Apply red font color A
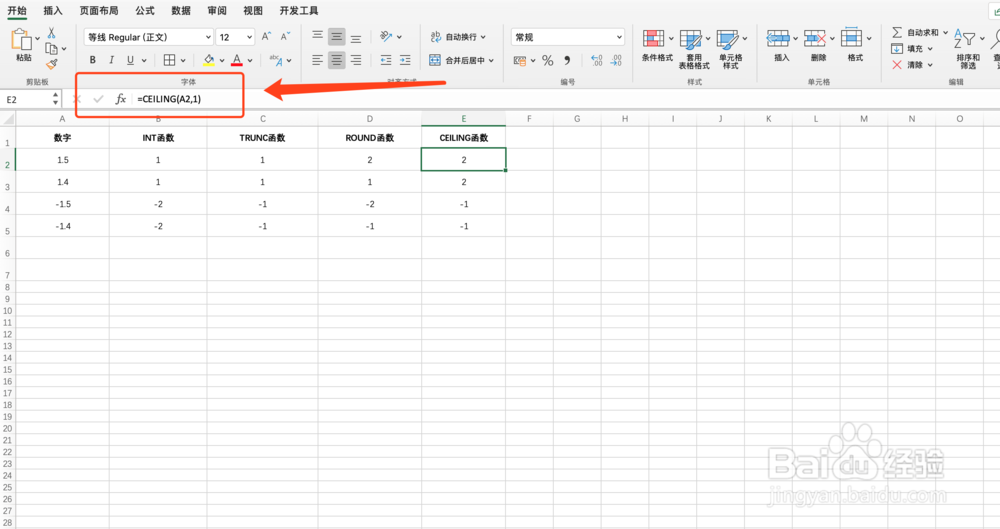Viewport: 1000px width, 529px height. point(237,60)
